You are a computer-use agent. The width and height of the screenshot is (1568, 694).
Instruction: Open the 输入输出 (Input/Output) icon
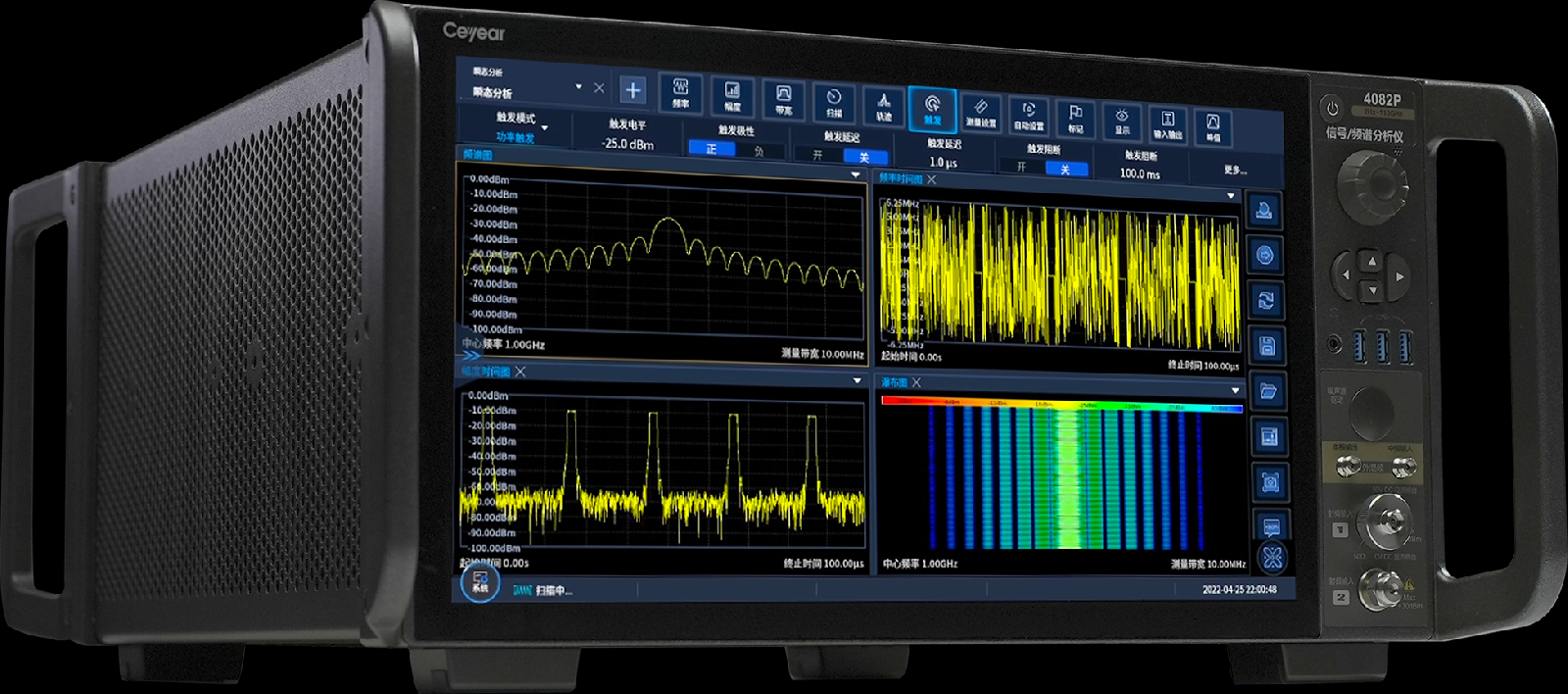pos(1167,124)
